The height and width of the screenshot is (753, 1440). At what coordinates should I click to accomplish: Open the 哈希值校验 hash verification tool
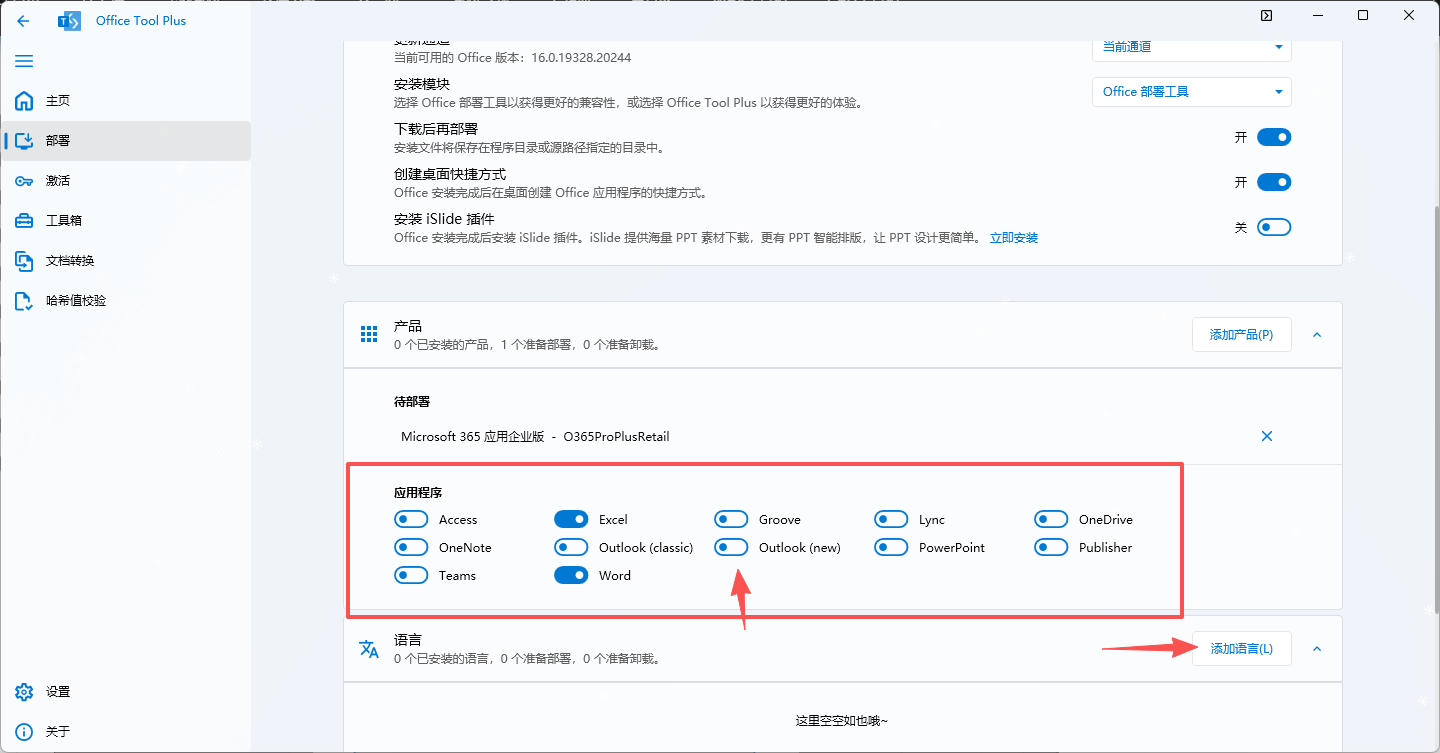pos(24,300)
